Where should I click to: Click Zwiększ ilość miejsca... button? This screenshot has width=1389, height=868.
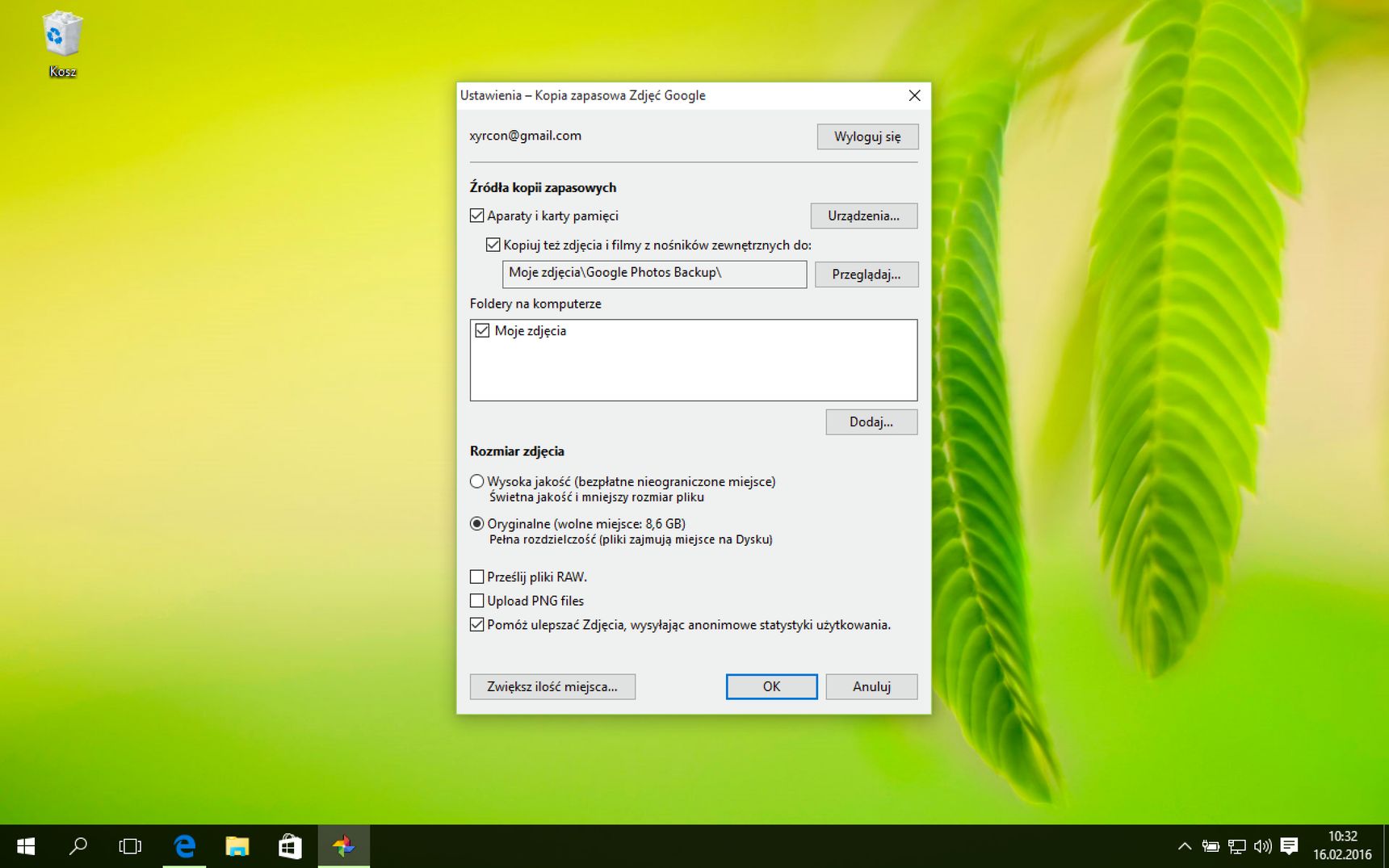(552, 686)
